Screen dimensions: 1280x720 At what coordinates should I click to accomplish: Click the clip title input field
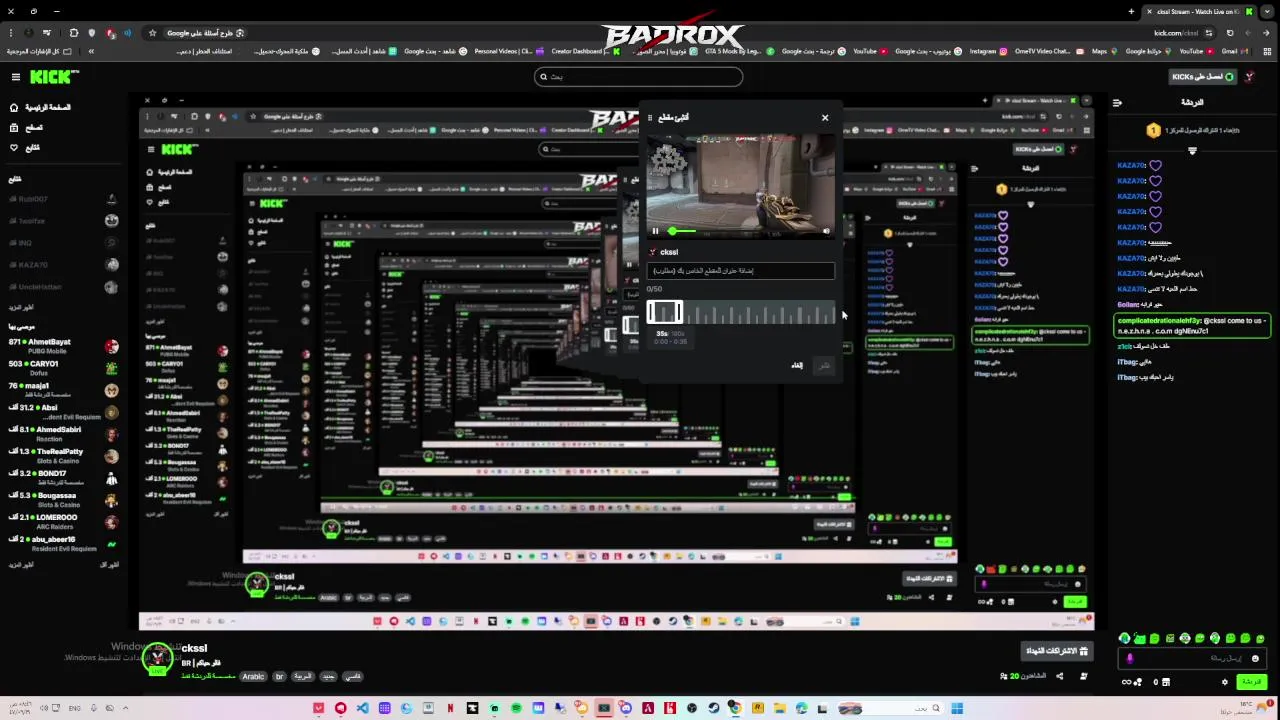[x=740, y=271]
